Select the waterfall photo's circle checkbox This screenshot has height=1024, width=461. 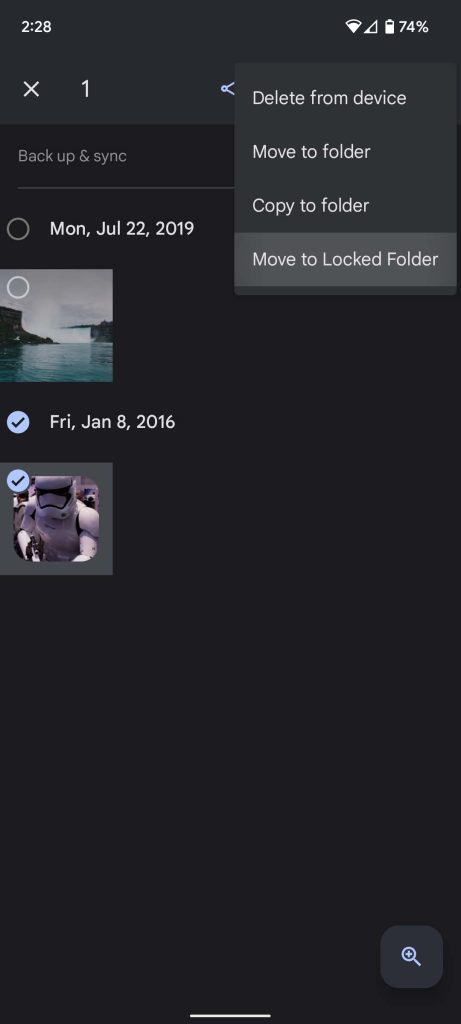point(18,287)
